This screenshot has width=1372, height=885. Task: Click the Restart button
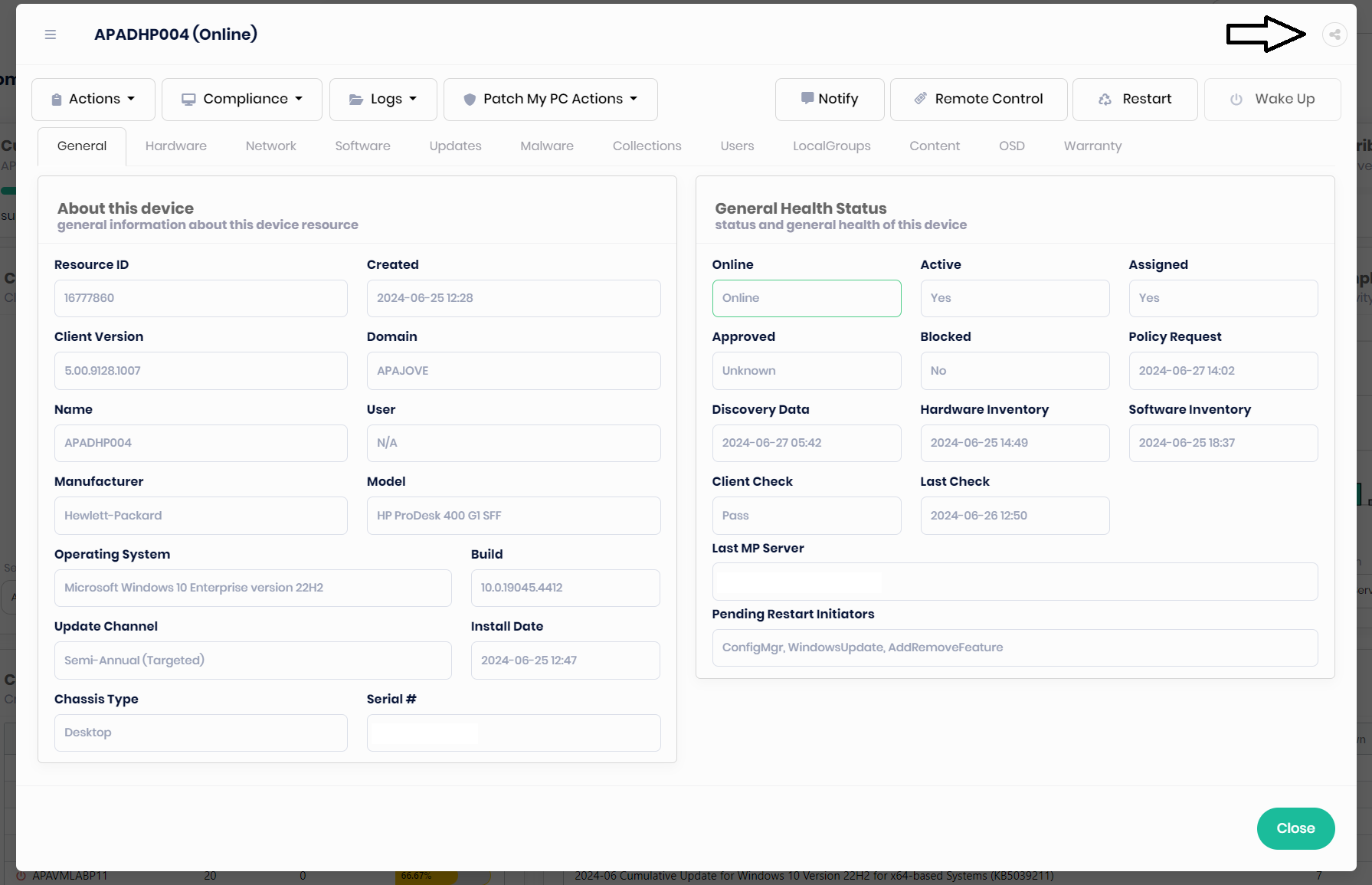point(1135,99)
